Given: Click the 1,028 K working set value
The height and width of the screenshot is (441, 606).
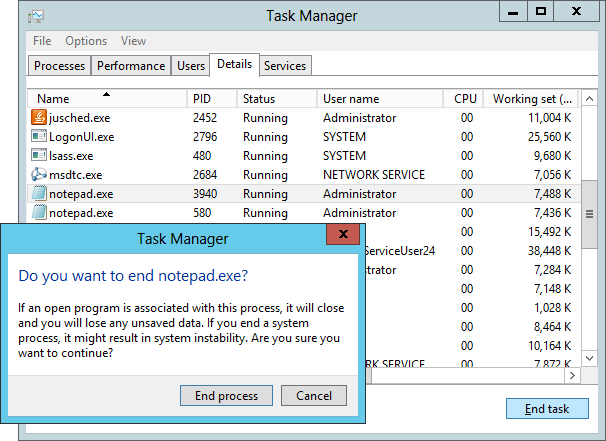Looking at the screenshot, I should [553, 308].
